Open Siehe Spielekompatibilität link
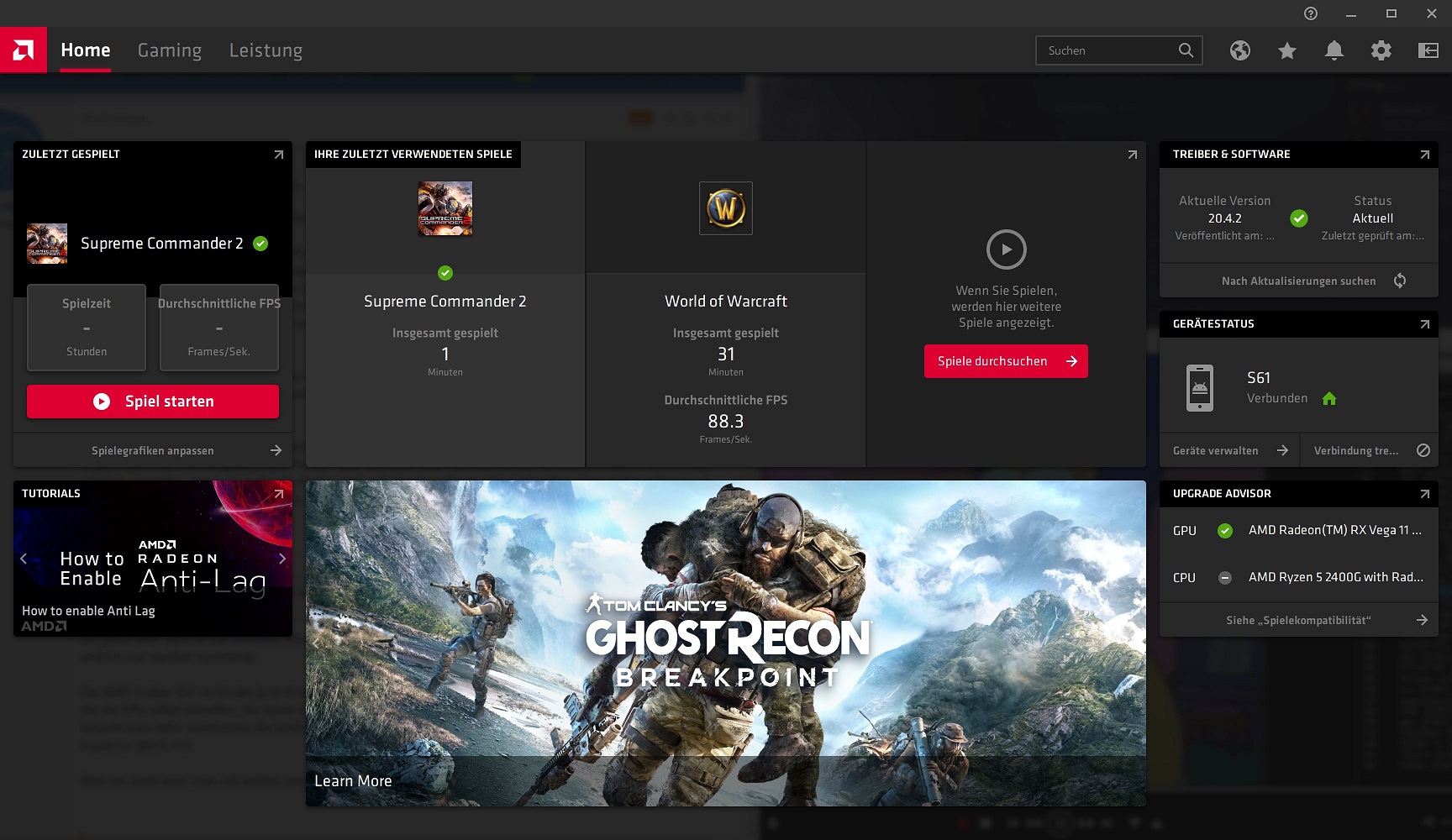This screenshot has width=1452, height=840. [x=1299, y=620]
